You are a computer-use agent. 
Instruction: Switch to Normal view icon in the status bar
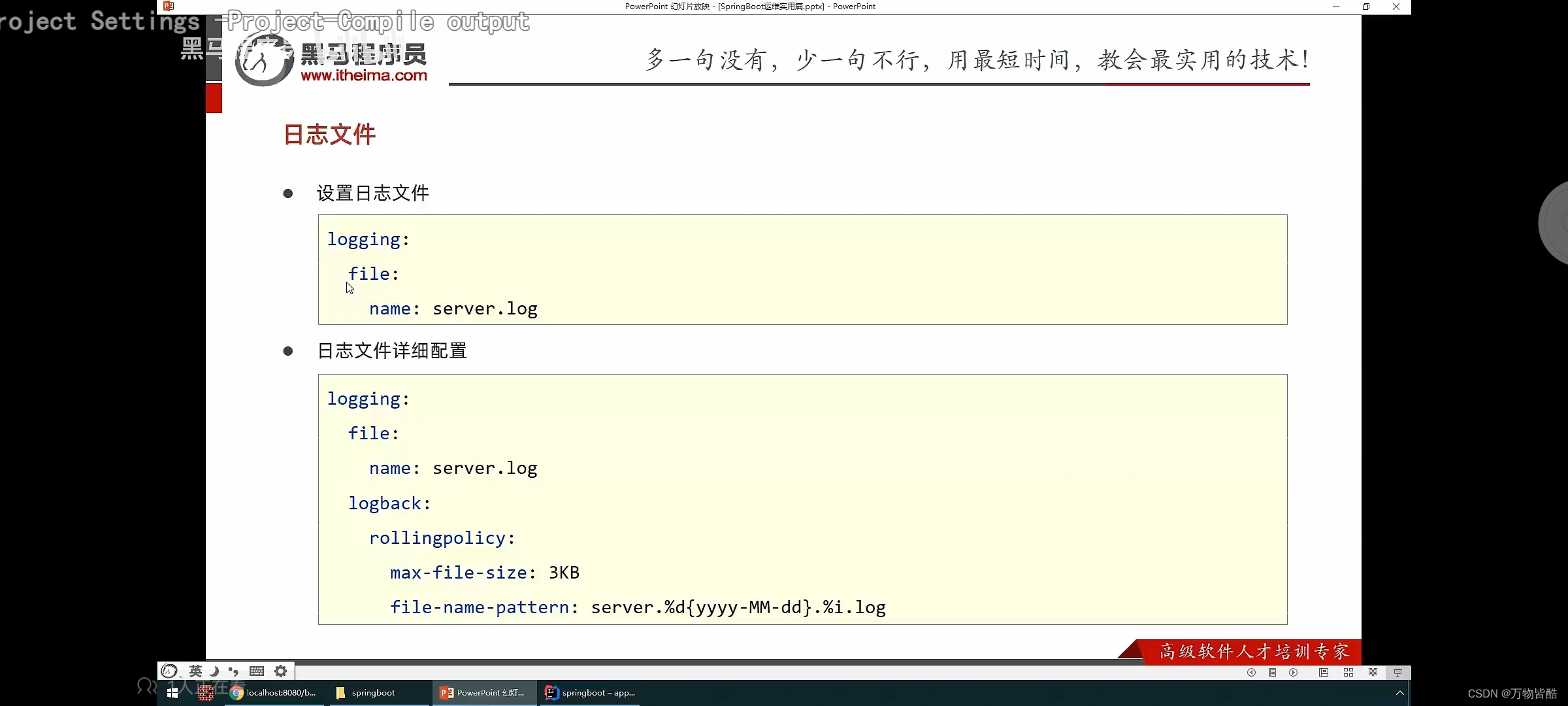(x=1324, y=672)
